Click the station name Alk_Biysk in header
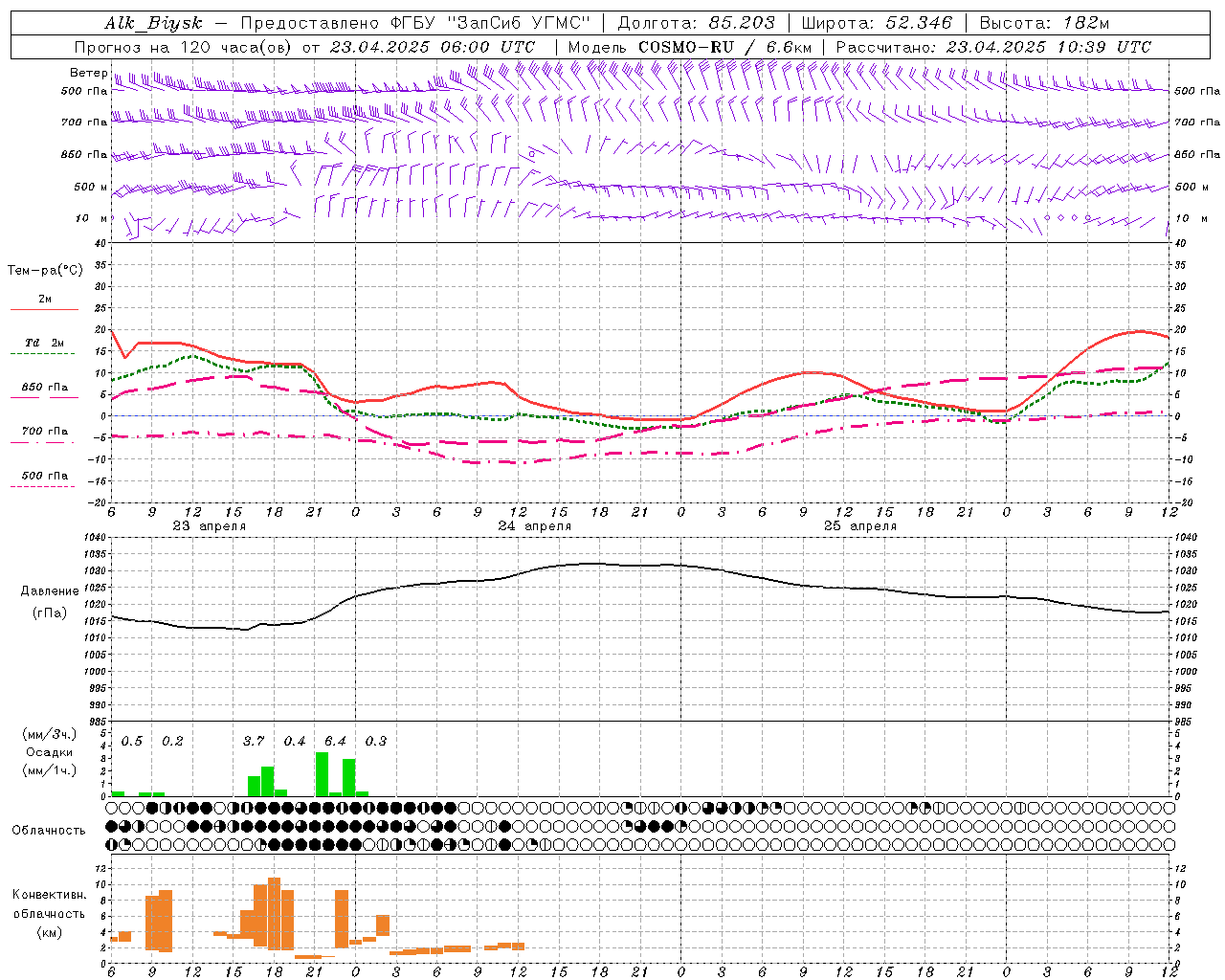 coord(153,24)
